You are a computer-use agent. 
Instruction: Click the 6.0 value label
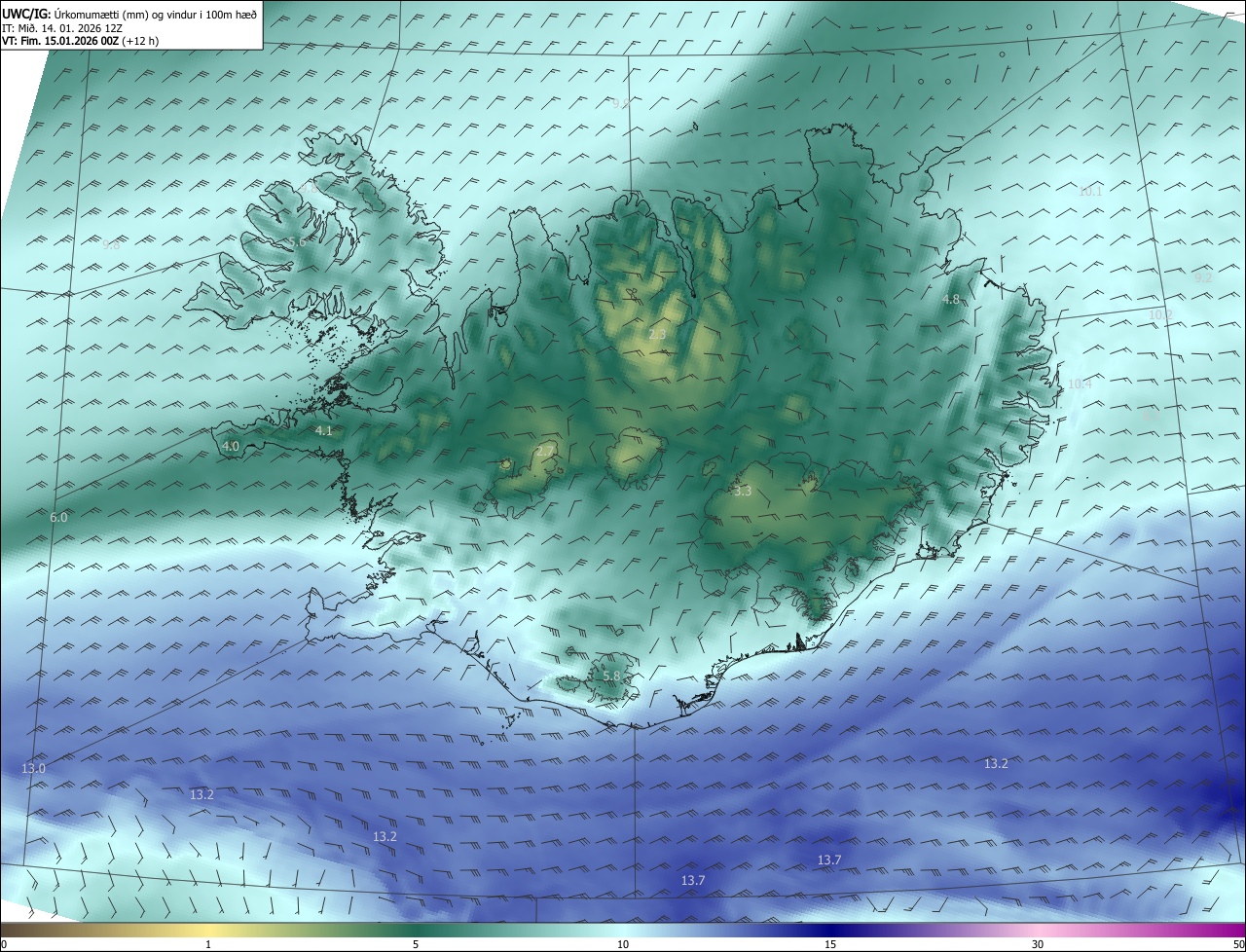59,518
